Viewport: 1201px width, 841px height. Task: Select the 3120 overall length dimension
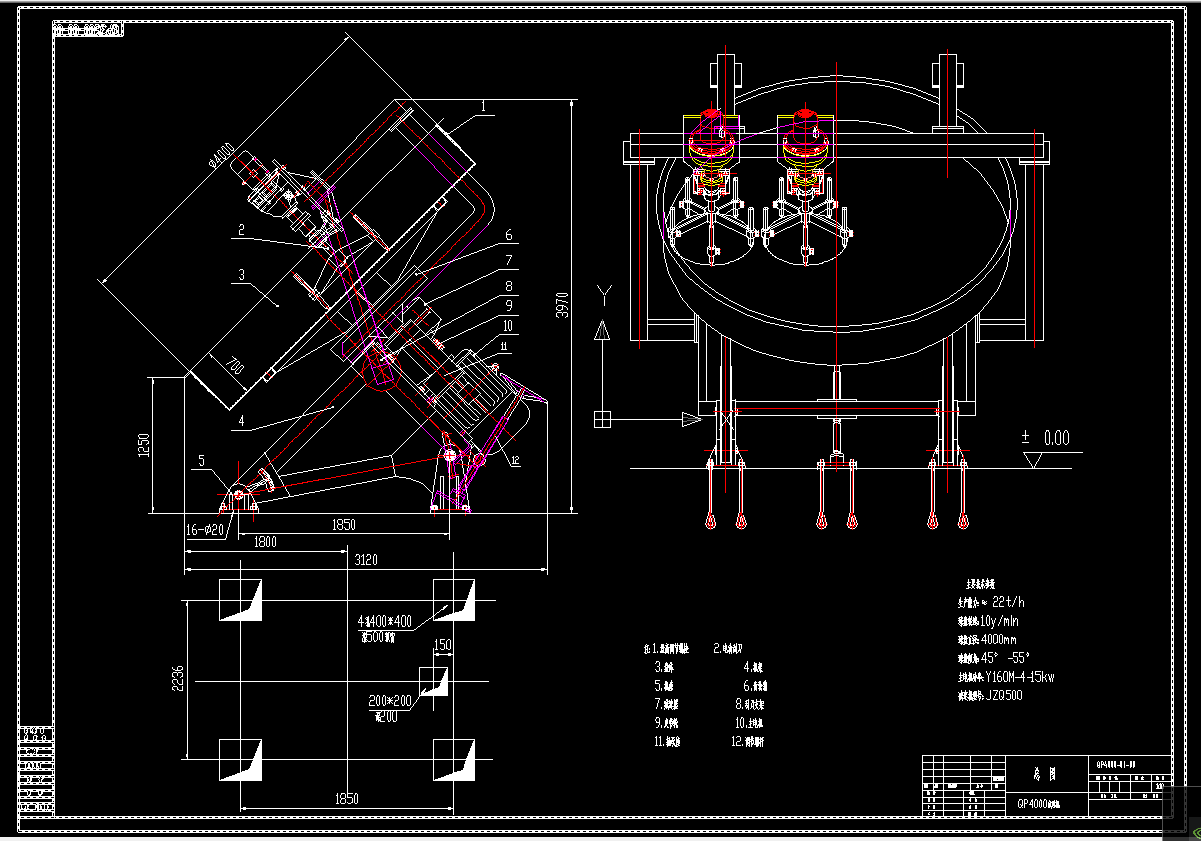tap(366, 562)
